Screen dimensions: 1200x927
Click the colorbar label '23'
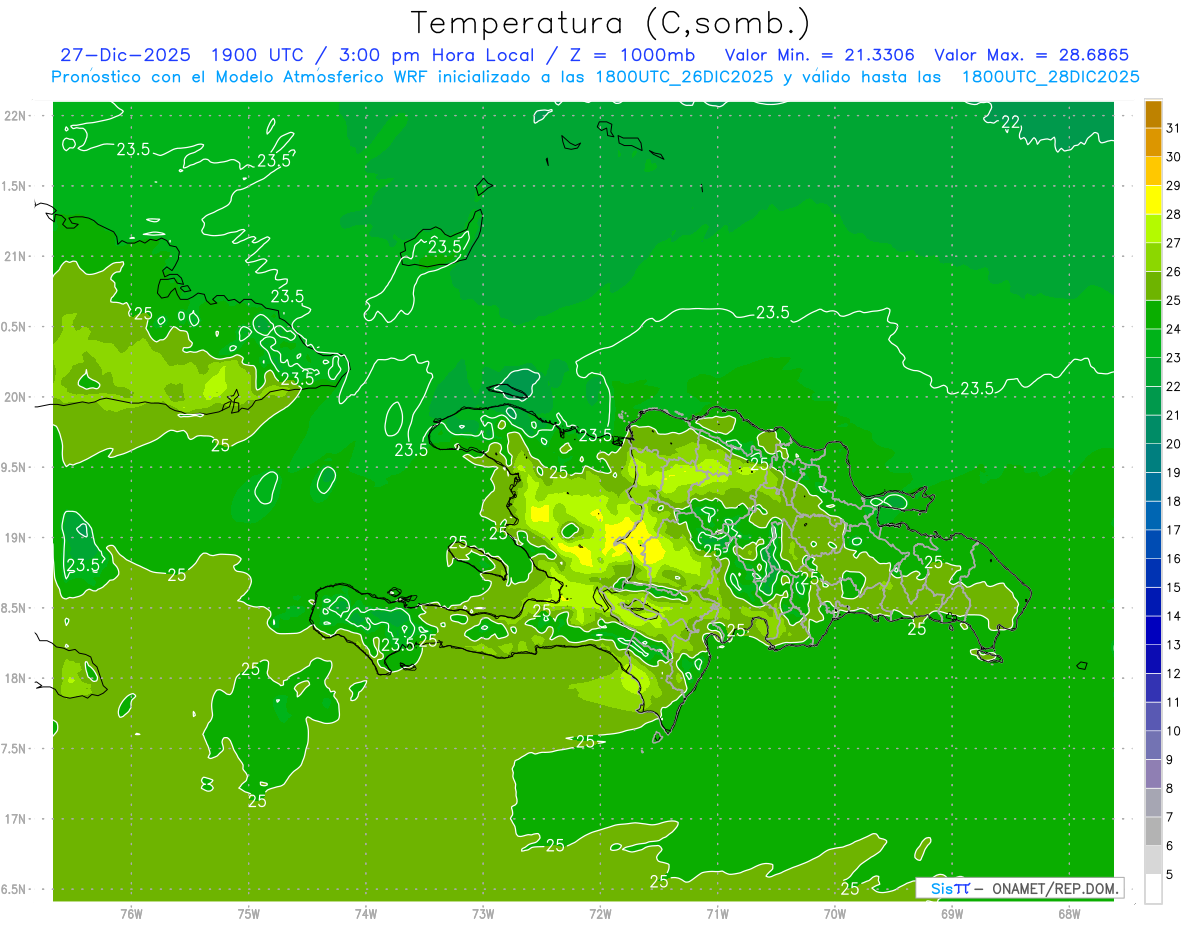1173,357
